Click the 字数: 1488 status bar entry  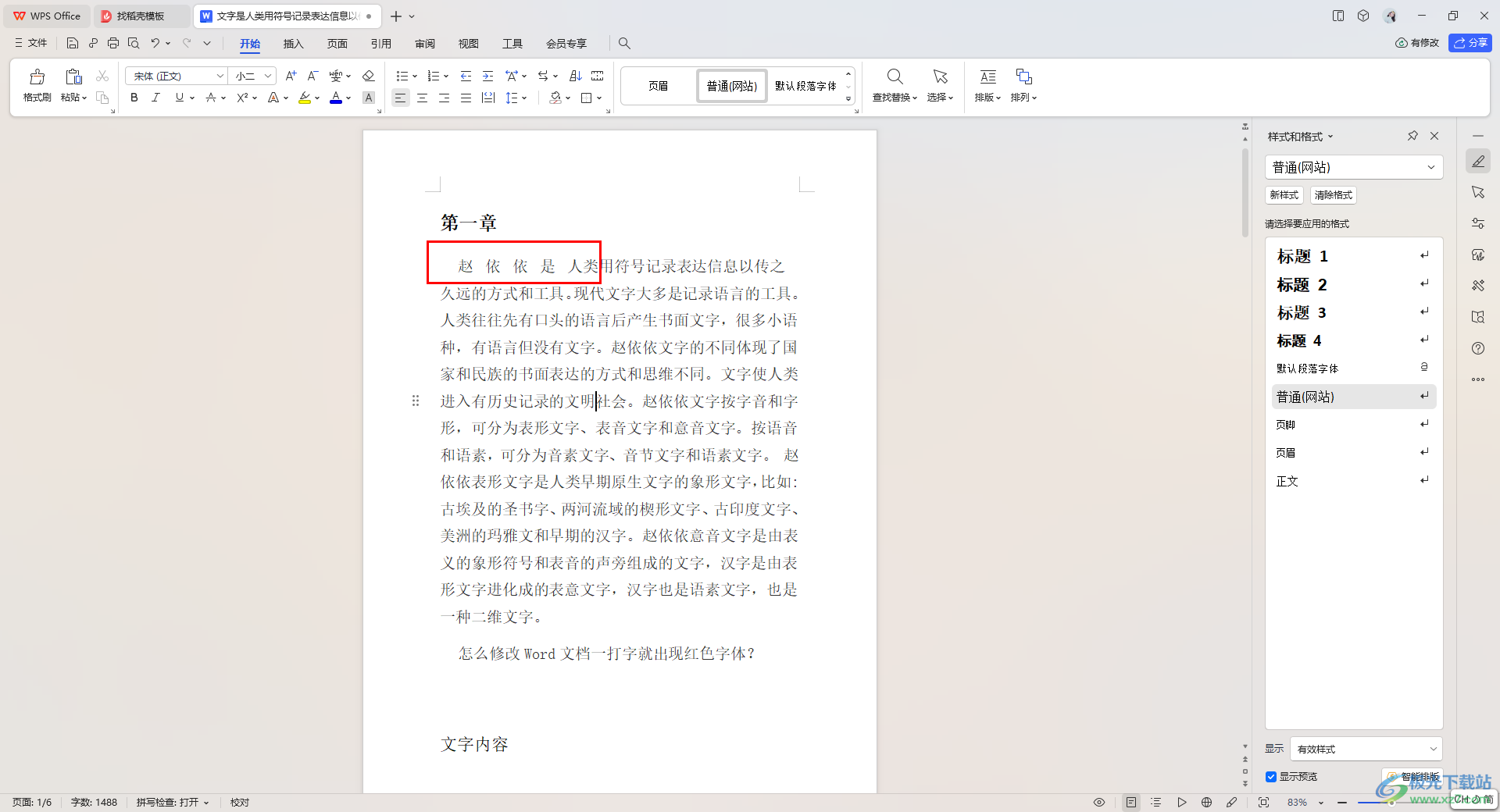(94, 802)
